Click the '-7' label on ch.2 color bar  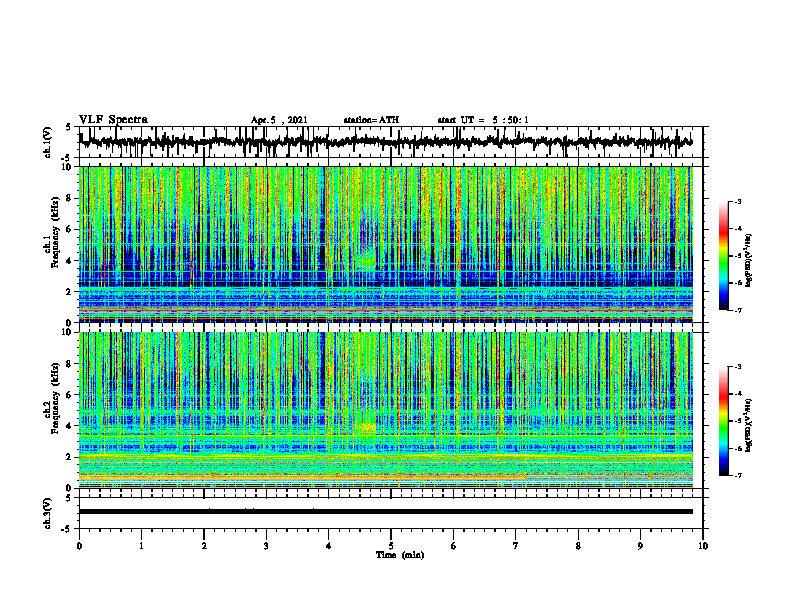click(737, 475)
